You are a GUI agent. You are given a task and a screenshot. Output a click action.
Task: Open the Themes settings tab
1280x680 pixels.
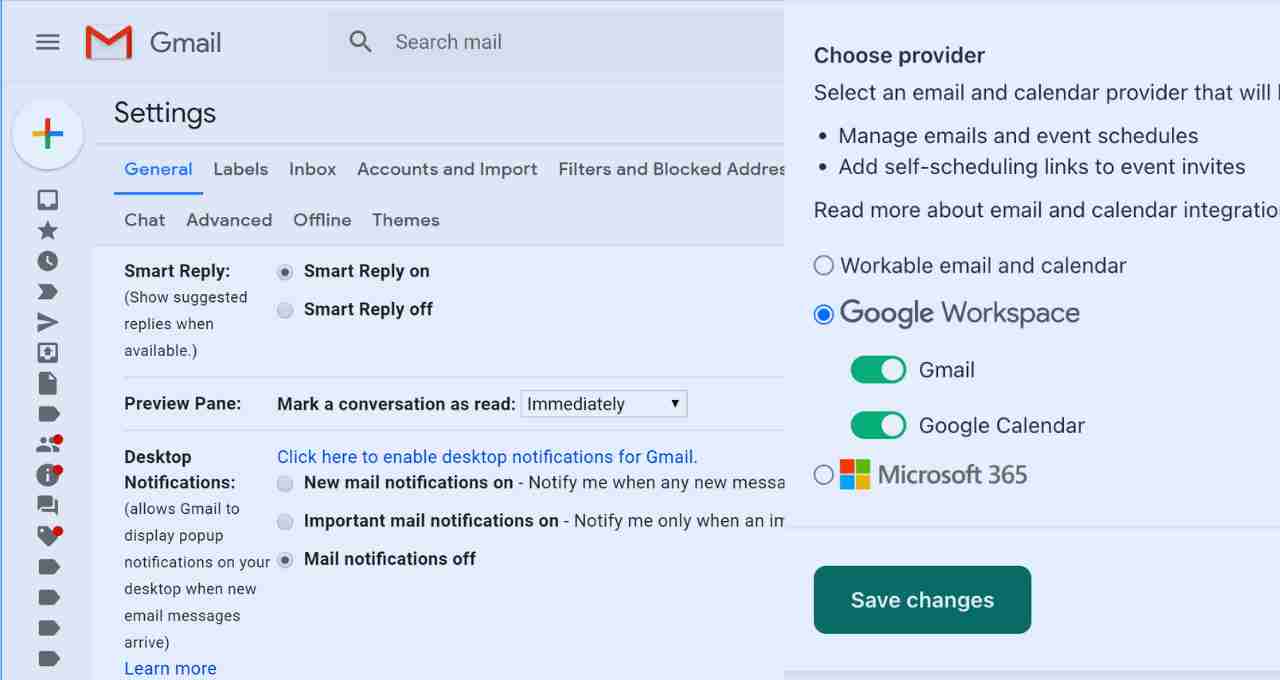[405, 220]
